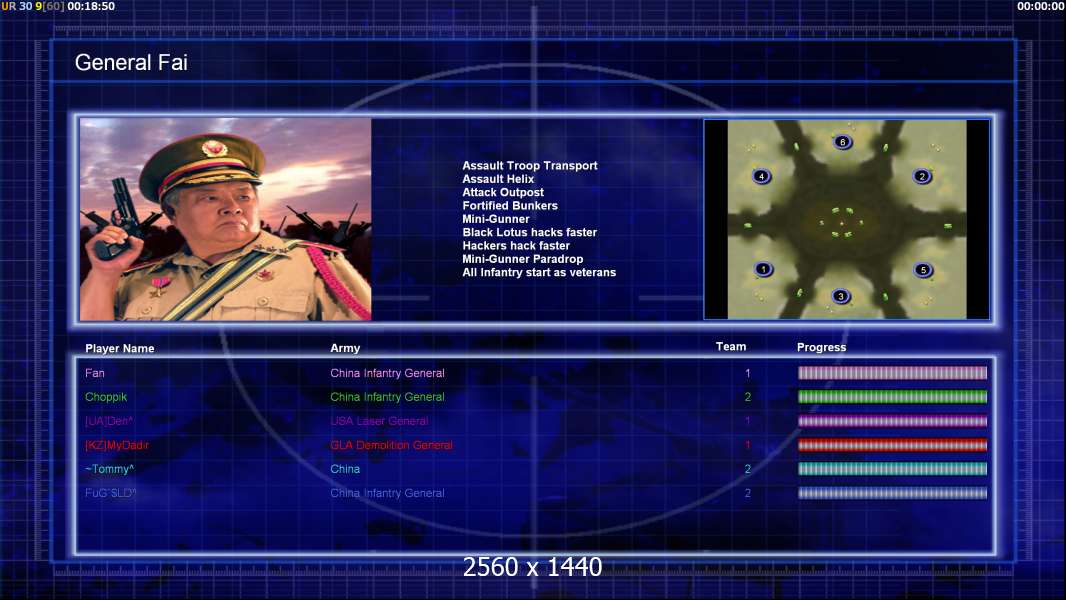Screen dimensions: 1066x600
Task: Click the Team column header
Action: coord(731,347)
